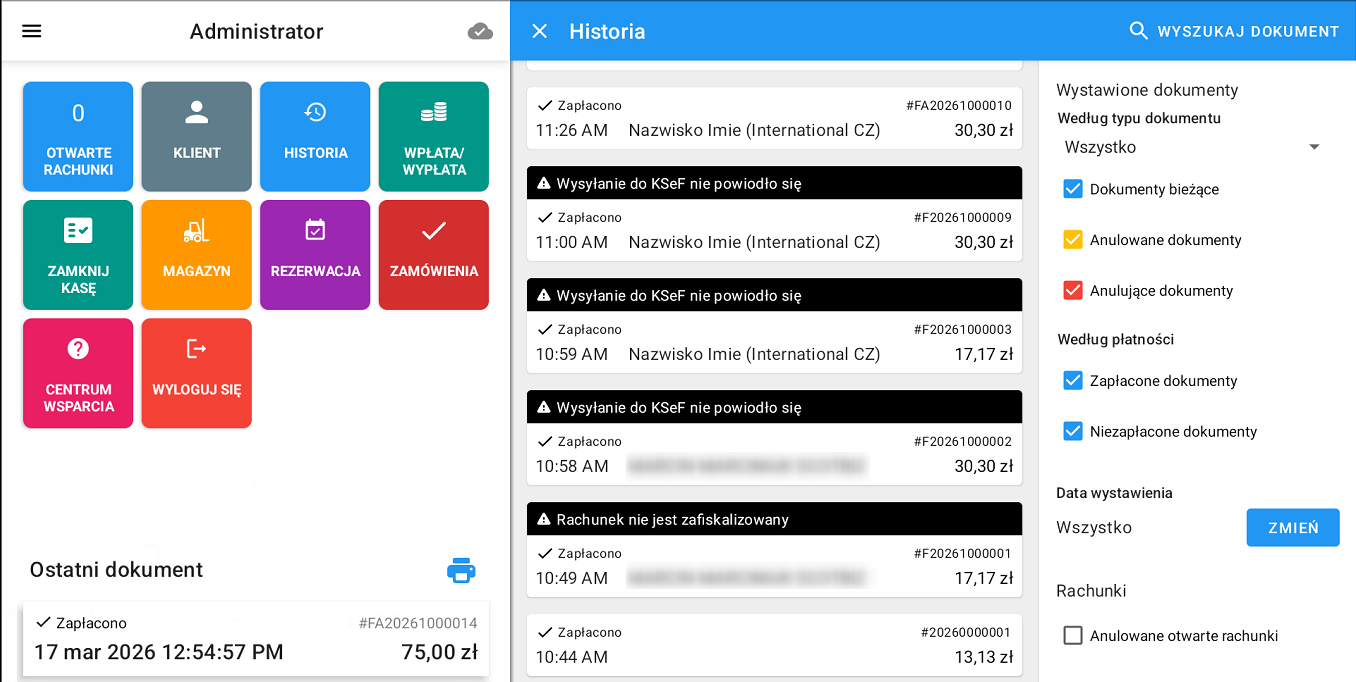Click the 'Według płatności' heading
Viewport: 1356px width, 682px height.
point(1116,339)
